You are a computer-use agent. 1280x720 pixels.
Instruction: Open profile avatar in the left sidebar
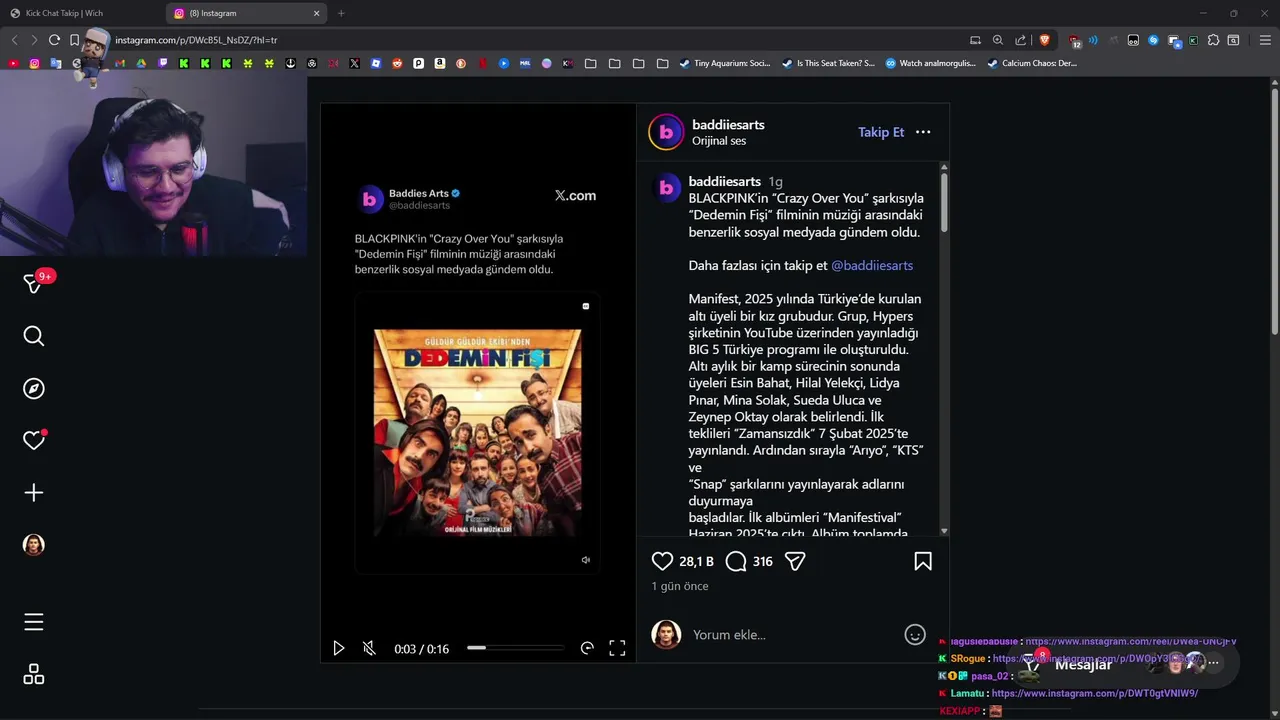34,545
